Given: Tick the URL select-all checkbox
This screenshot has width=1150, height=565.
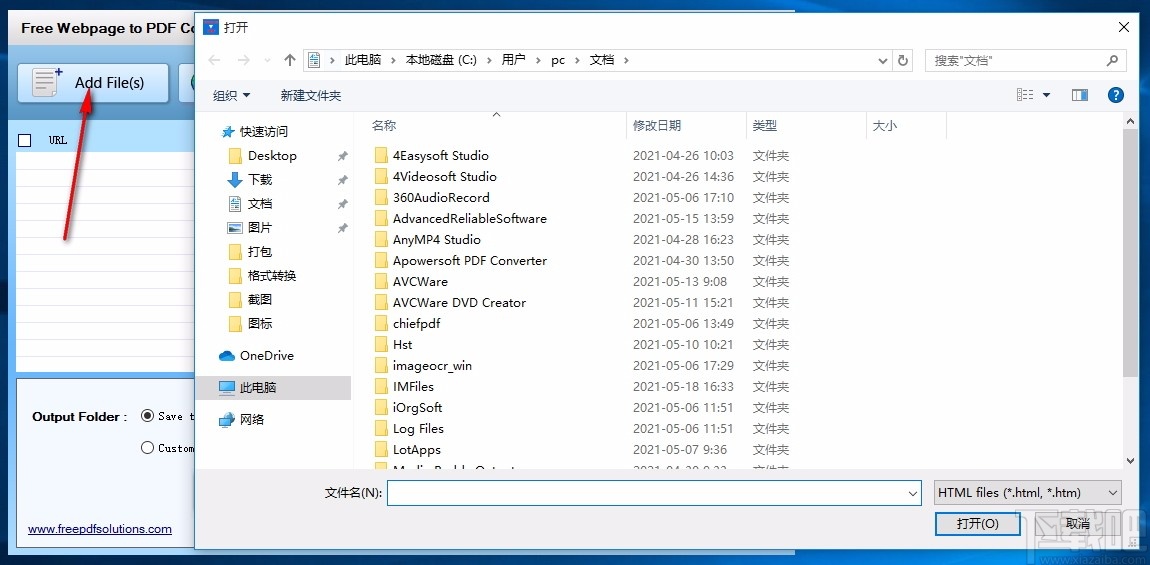Looking at the screenshot, I should (24, 140).
